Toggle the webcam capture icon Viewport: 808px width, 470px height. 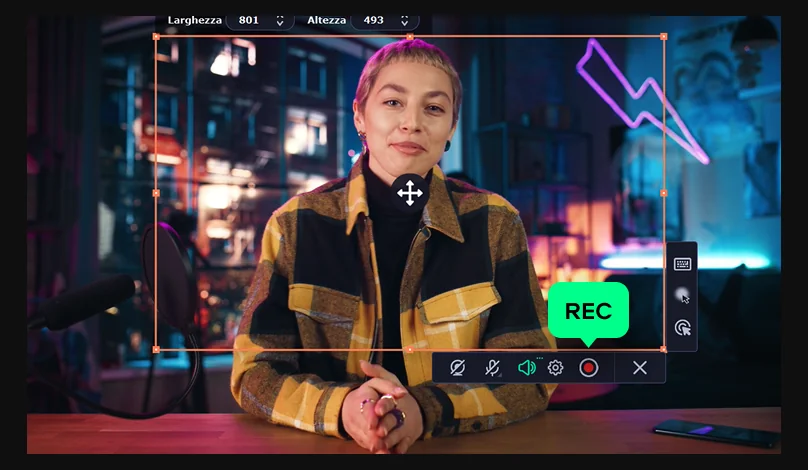tap(457, 368)
